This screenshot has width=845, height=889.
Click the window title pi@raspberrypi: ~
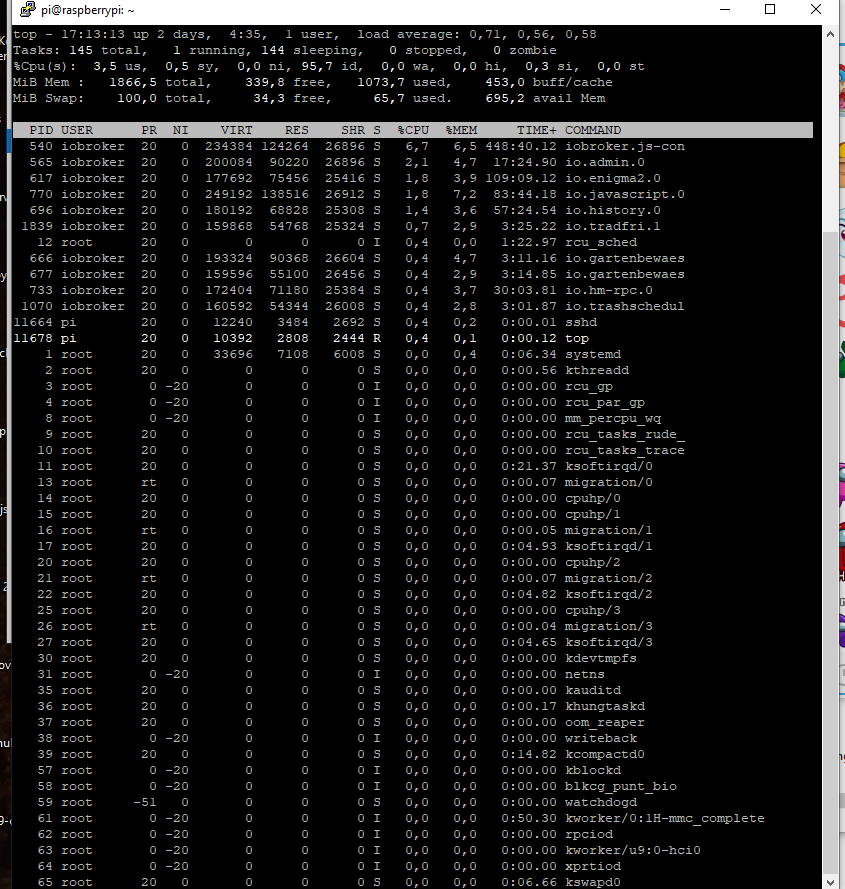click(x=88, y=10)
